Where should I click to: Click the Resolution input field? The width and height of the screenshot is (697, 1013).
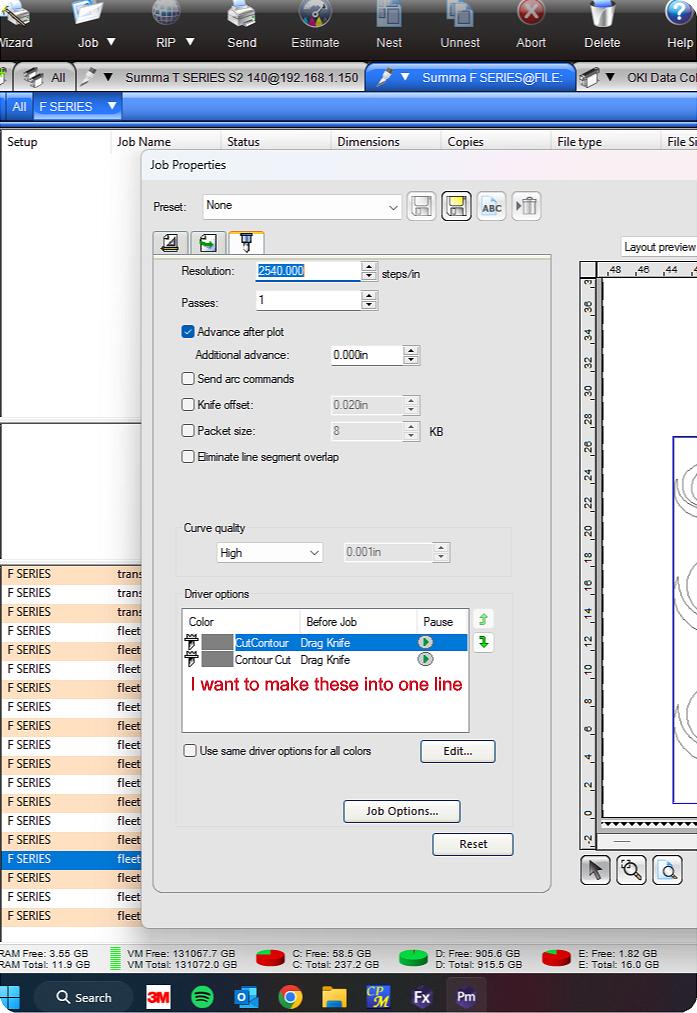[308, 271]
